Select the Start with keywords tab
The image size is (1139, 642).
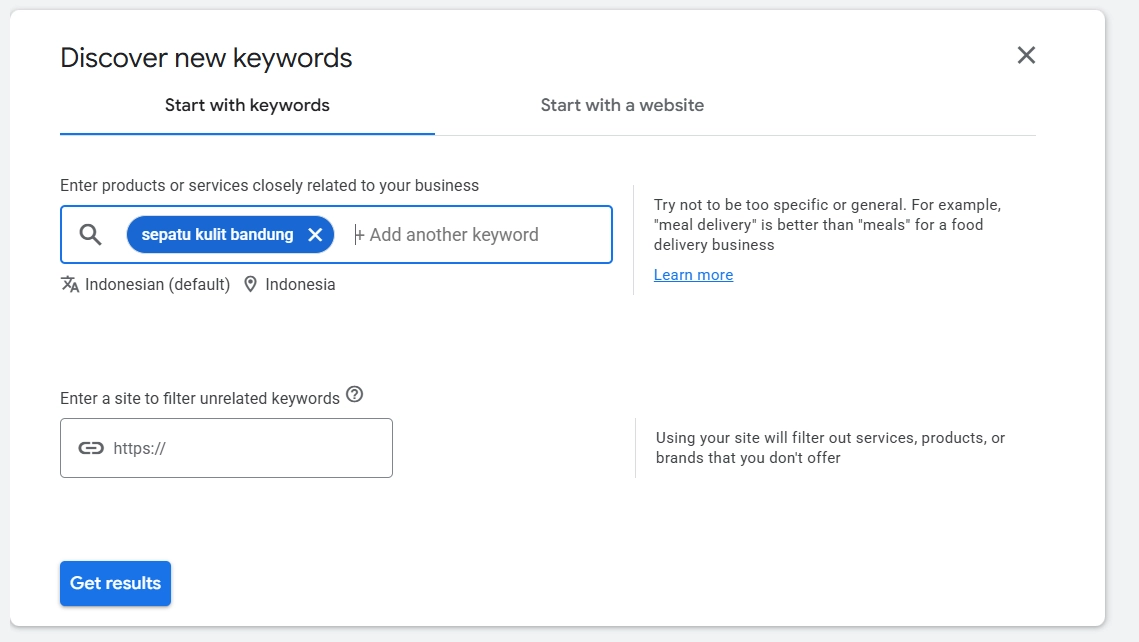click(x=247, y=104)
